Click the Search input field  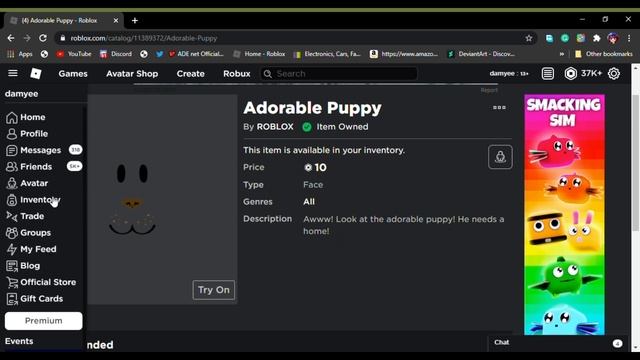339,74
